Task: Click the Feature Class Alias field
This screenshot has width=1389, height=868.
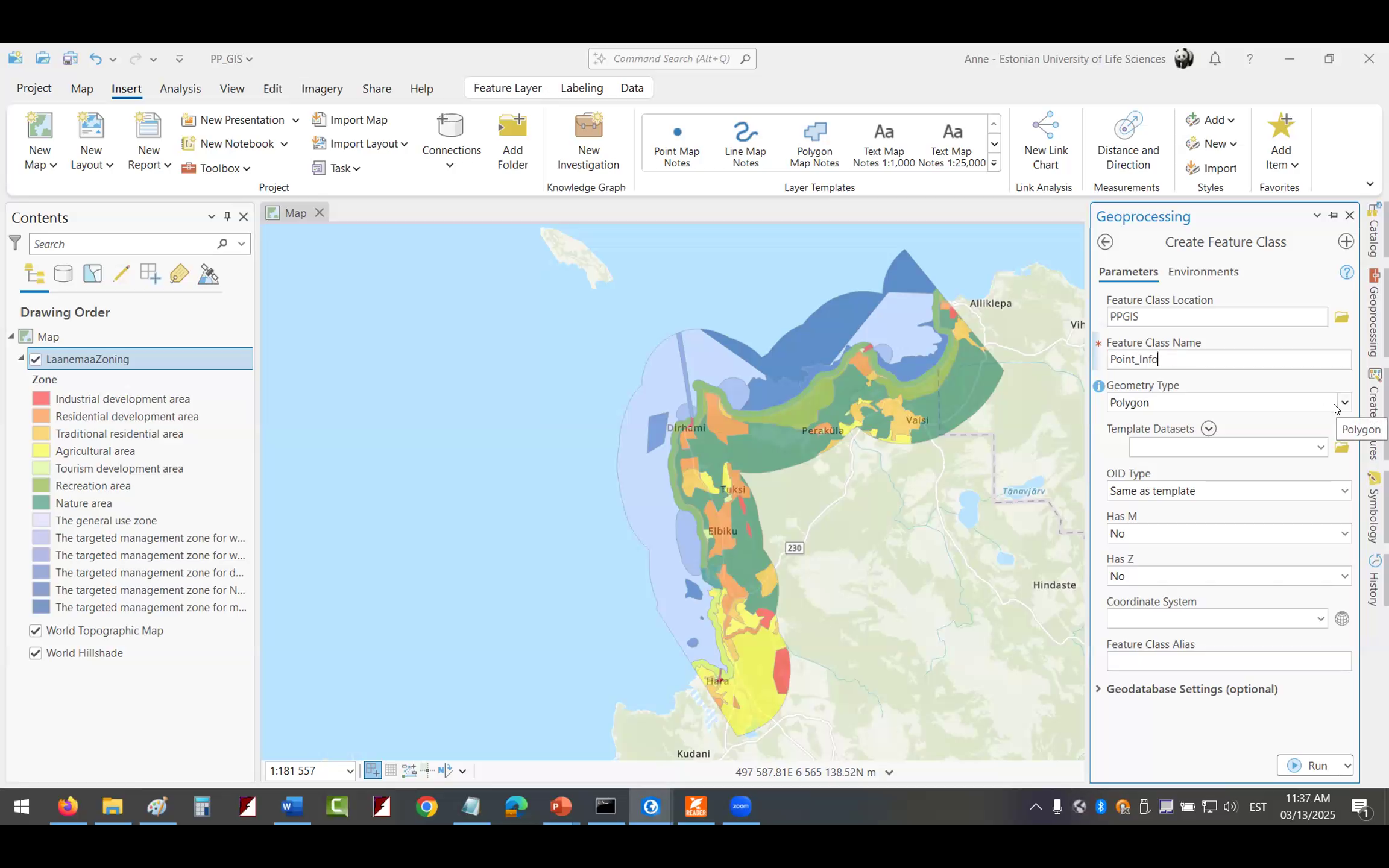Action: [1228, 662]
